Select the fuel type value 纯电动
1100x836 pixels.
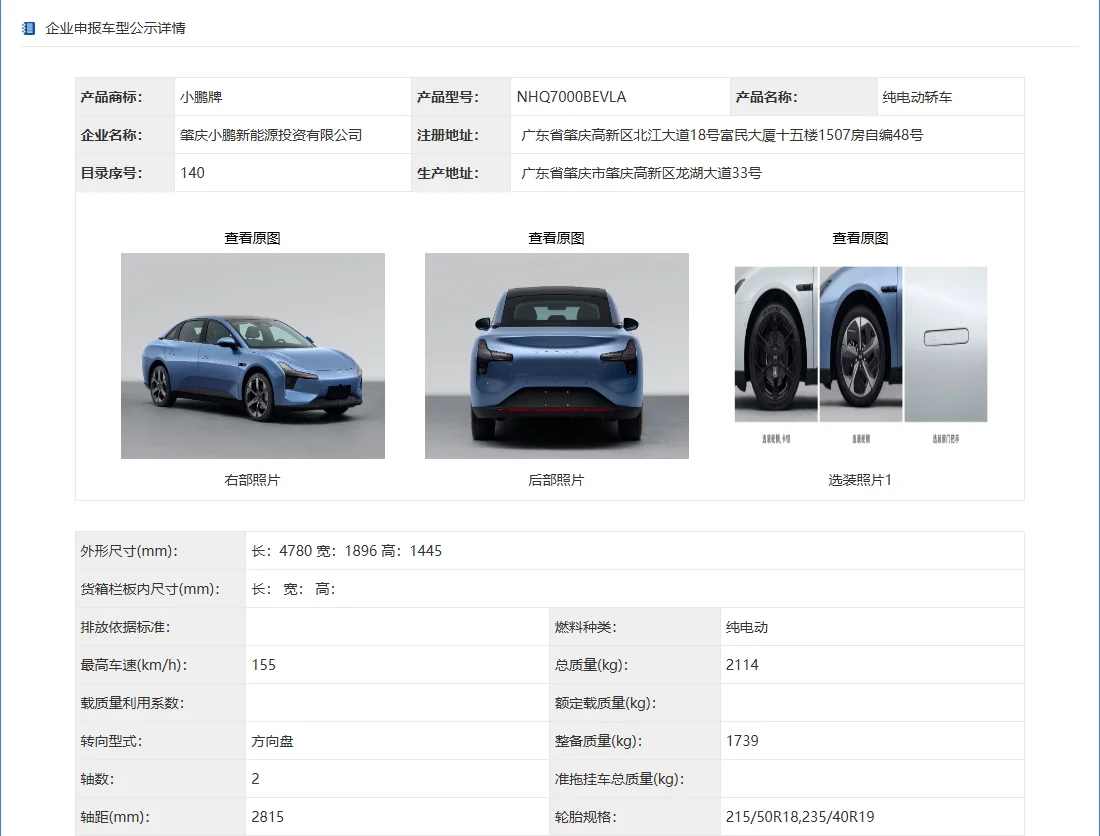[x=746, y=627]
